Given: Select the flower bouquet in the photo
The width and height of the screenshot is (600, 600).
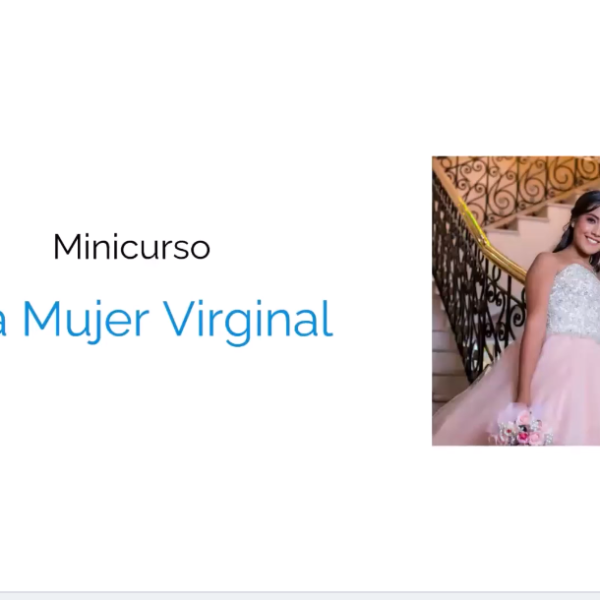Looking at the screenshot, I should 525,426.
